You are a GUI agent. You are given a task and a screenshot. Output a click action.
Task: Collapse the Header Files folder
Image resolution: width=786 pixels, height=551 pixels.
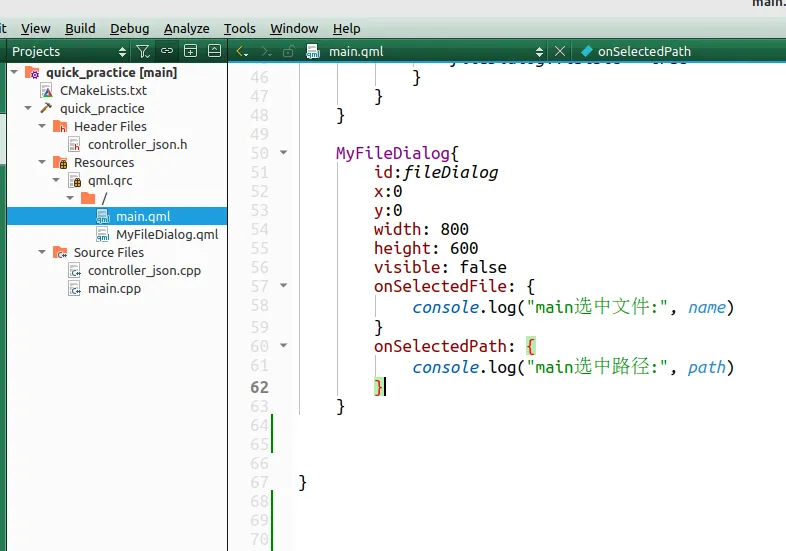coord(43,126)
